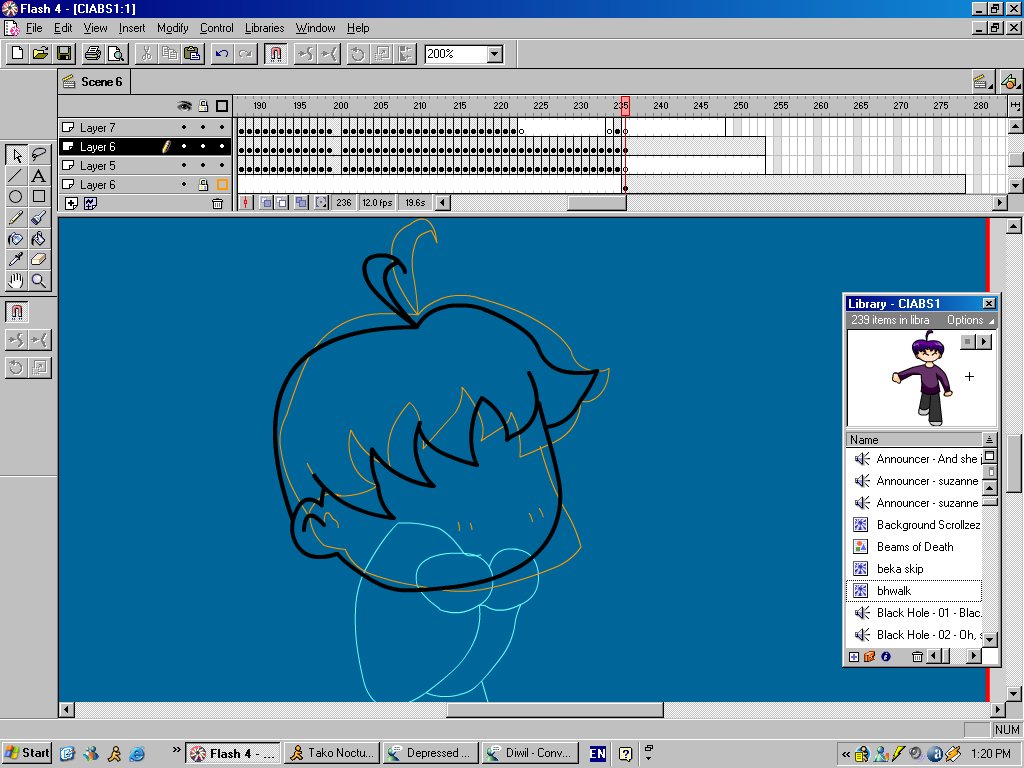Screen dimensions: 1024x768
Task: Unlock the bottom Layer 6 padlock
Action: [x=203, y=185]
